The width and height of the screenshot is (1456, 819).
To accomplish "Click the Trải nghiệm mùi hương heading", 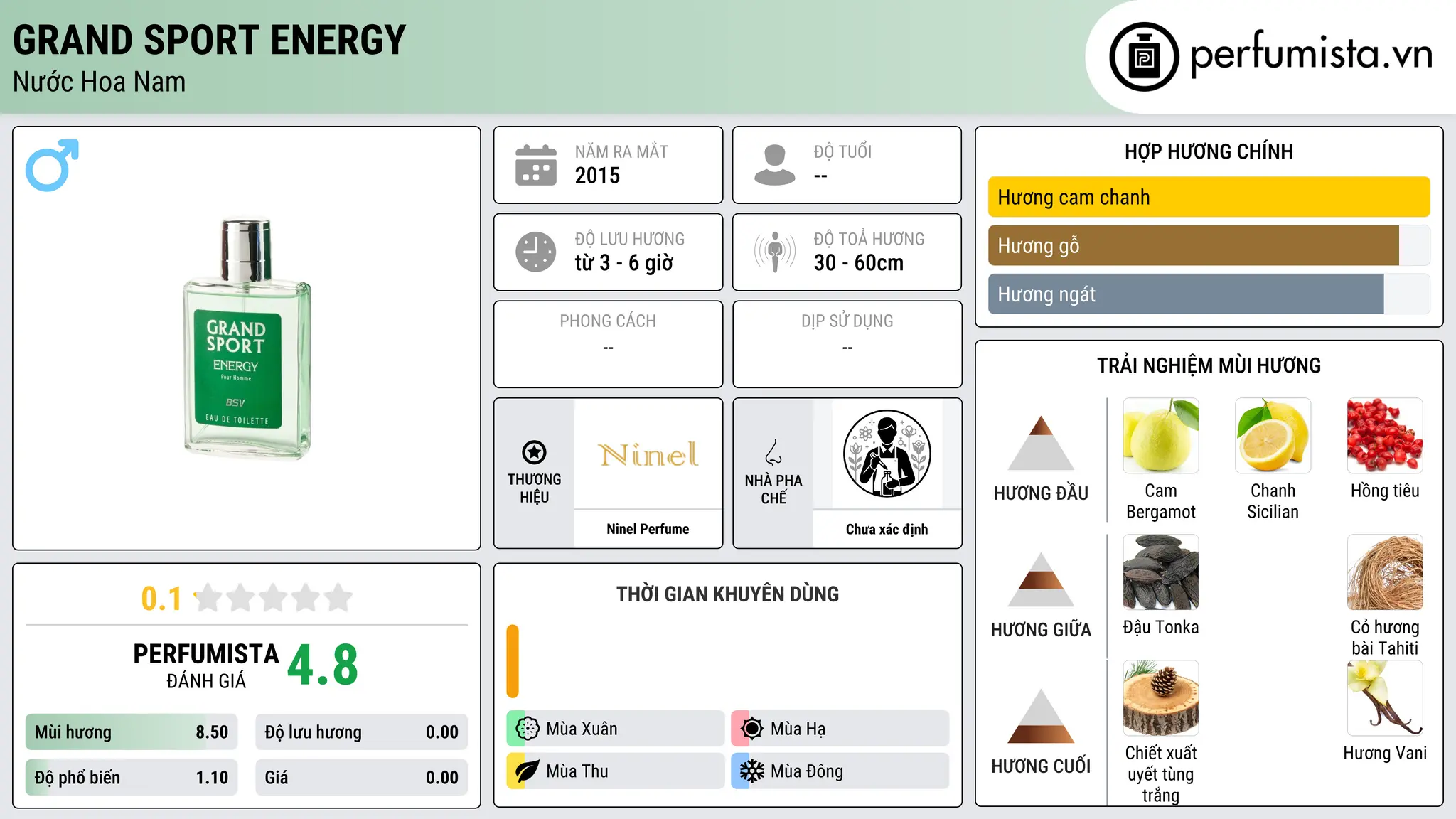I will [1209, 365].
